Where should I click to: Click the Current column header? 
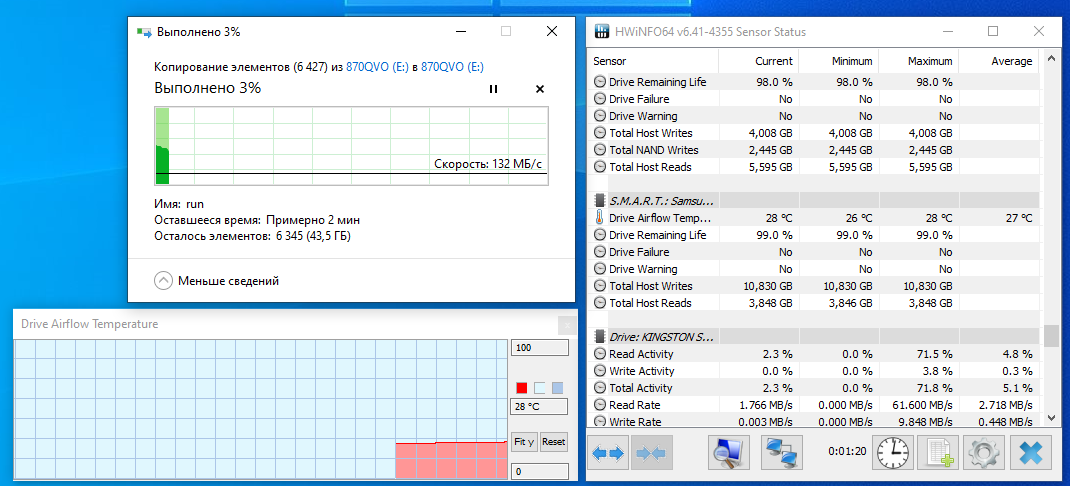[x=759, y=61]
